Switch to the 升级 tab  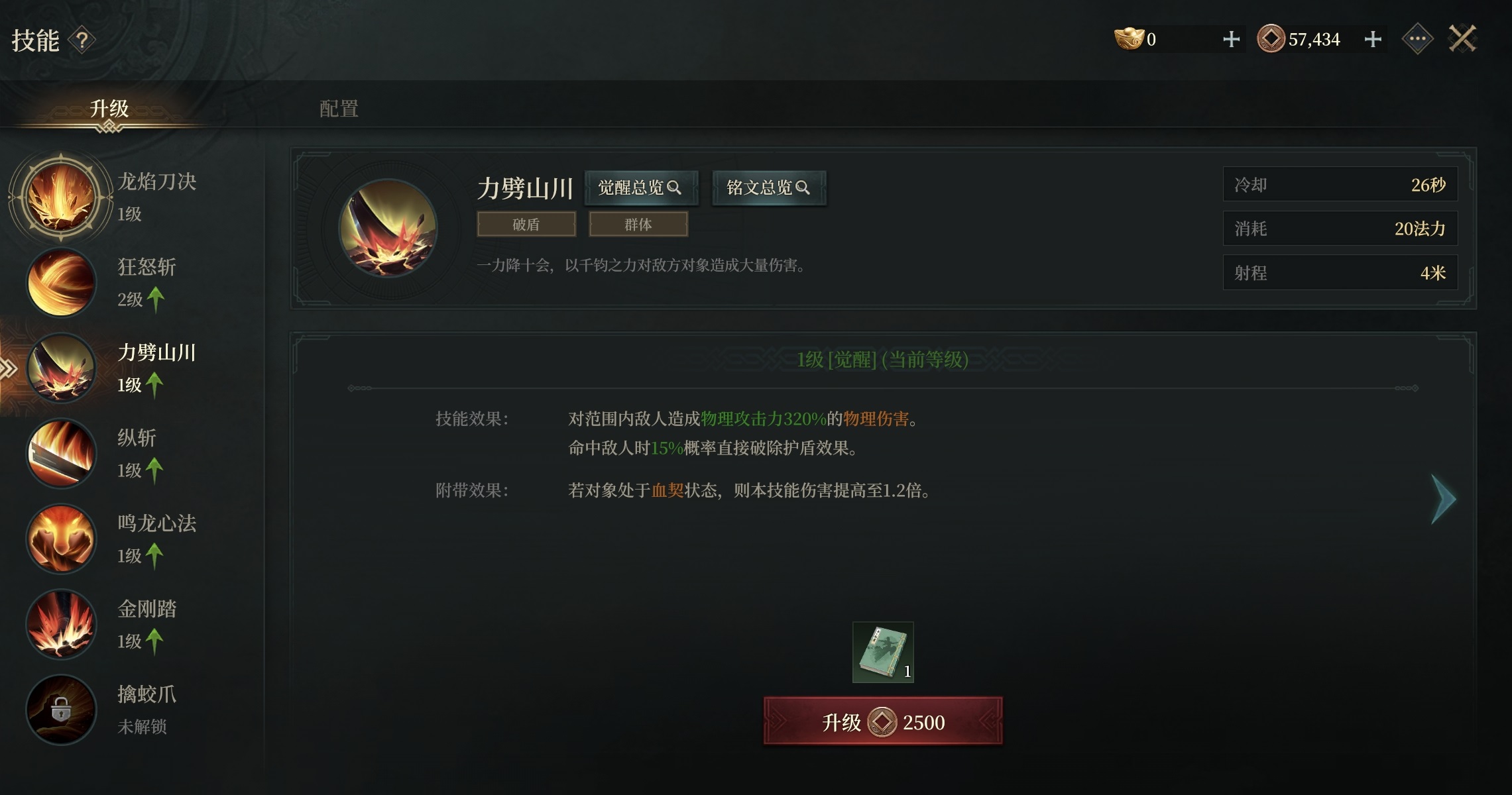coord(109,109)
